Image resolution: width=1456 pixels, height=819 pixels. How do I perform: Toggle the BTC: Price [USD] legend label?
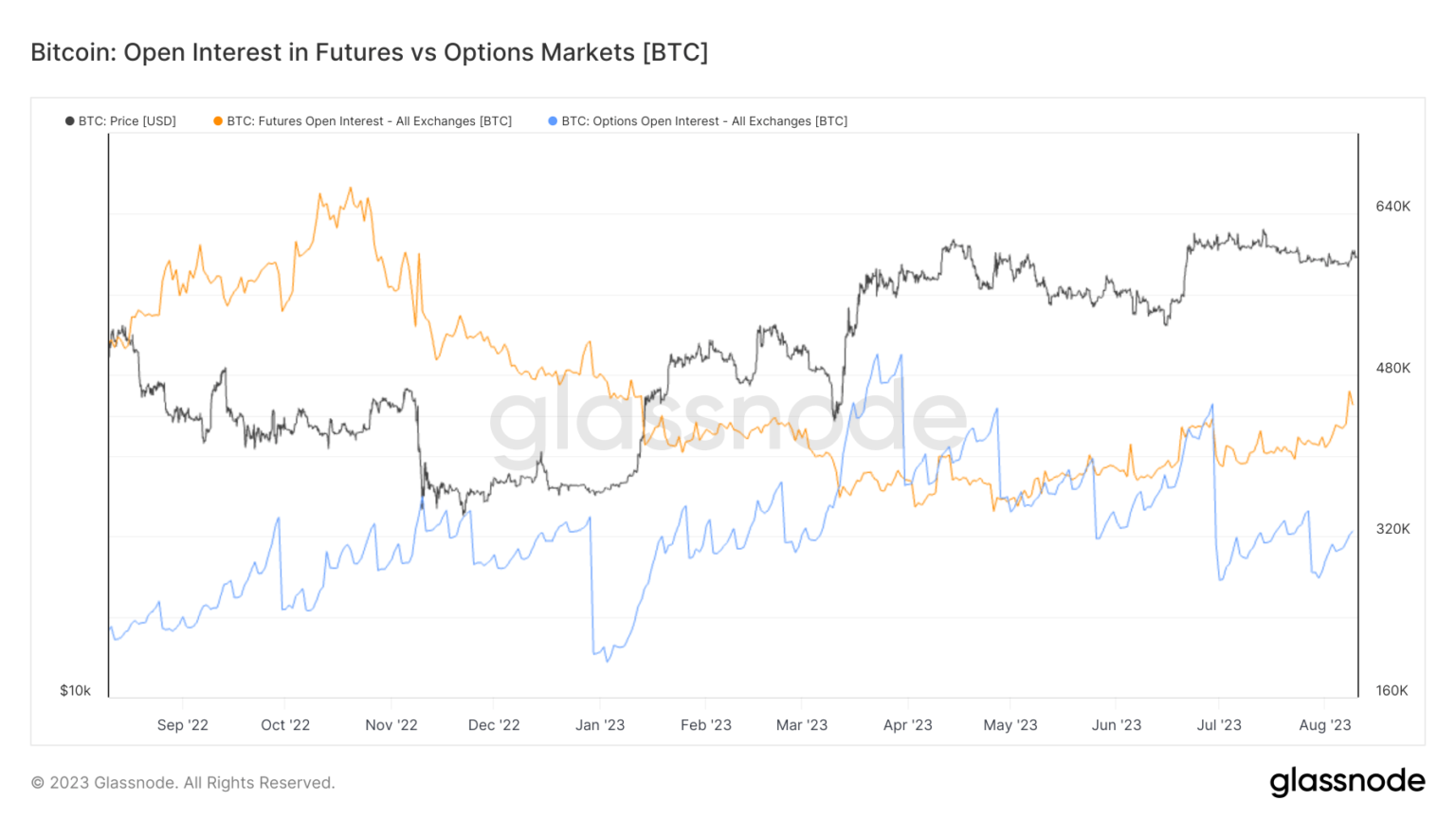pos(127,121)
